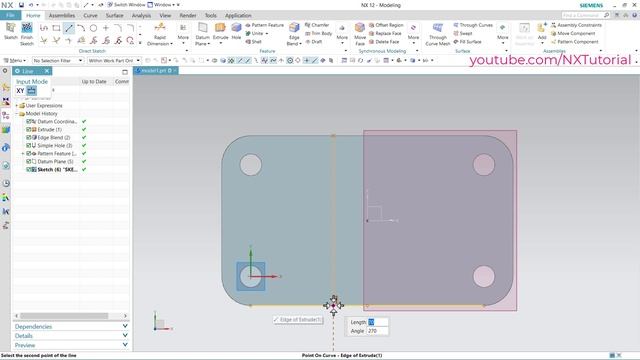Click More in Synchronous Modeling group
640x360 pixels.
click(413, 33)
